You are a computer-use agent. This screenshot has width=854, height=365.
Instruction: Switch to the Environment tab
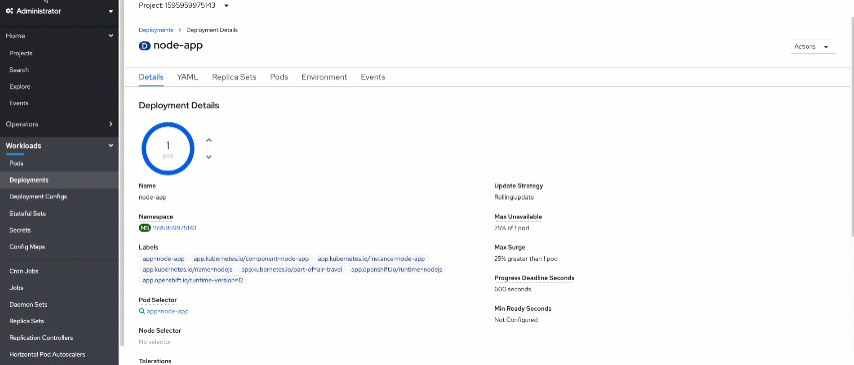[x=324, y=77]
